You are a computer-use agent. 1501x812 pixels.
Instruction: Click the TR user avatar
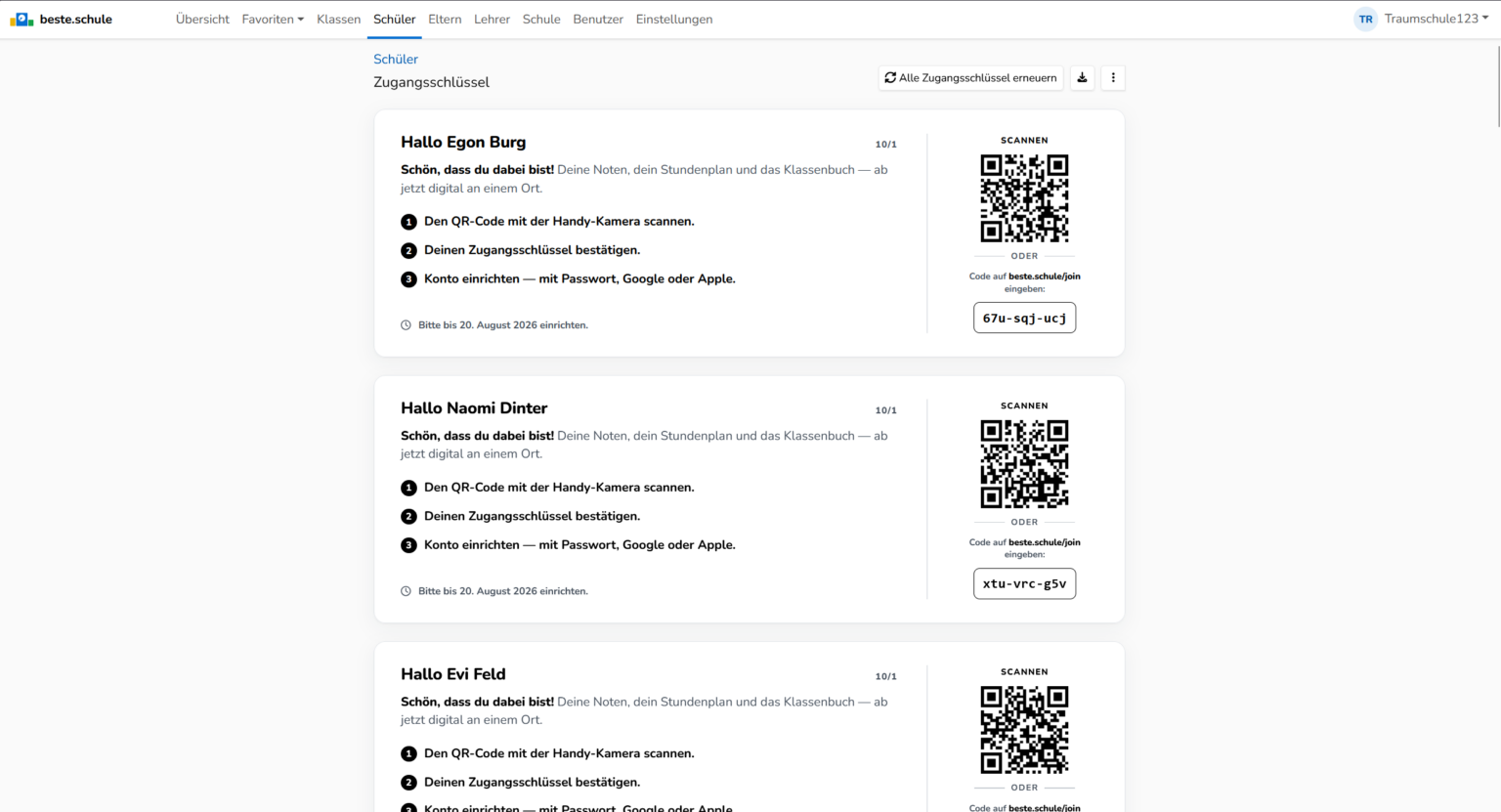1365,19
